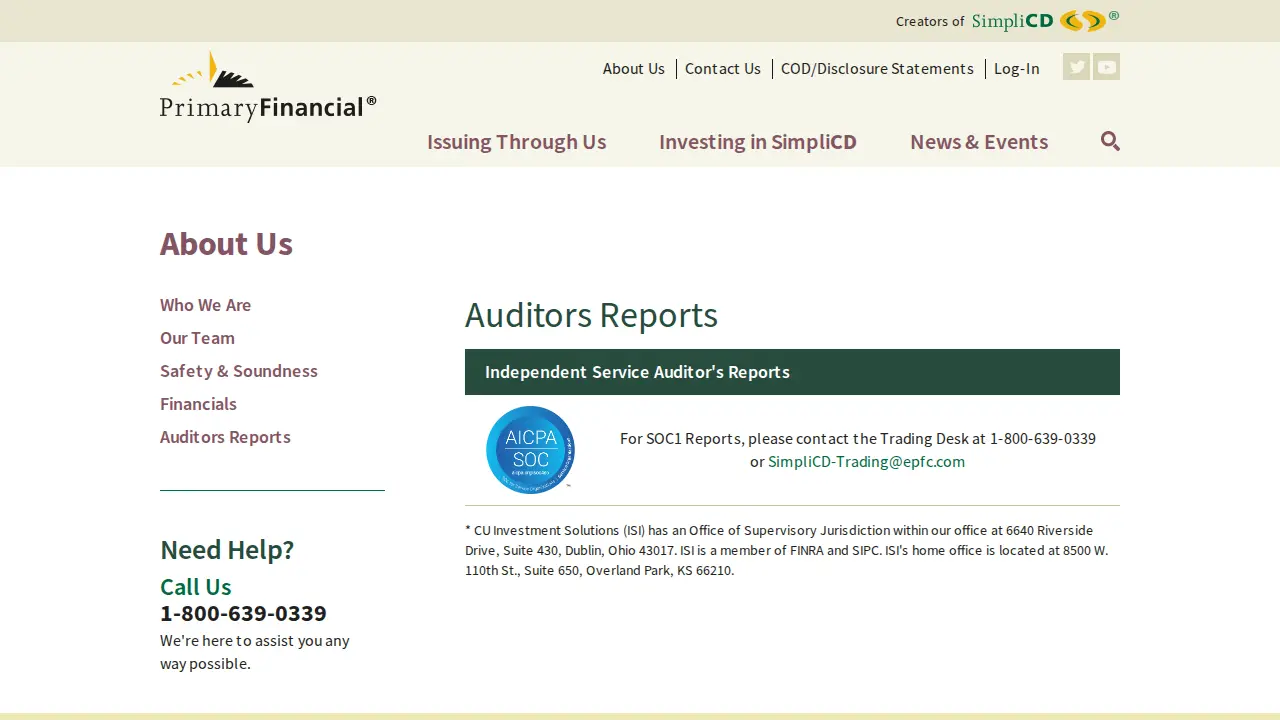Go to About Us in top links

pyautogui.click(x=633, y=69)
